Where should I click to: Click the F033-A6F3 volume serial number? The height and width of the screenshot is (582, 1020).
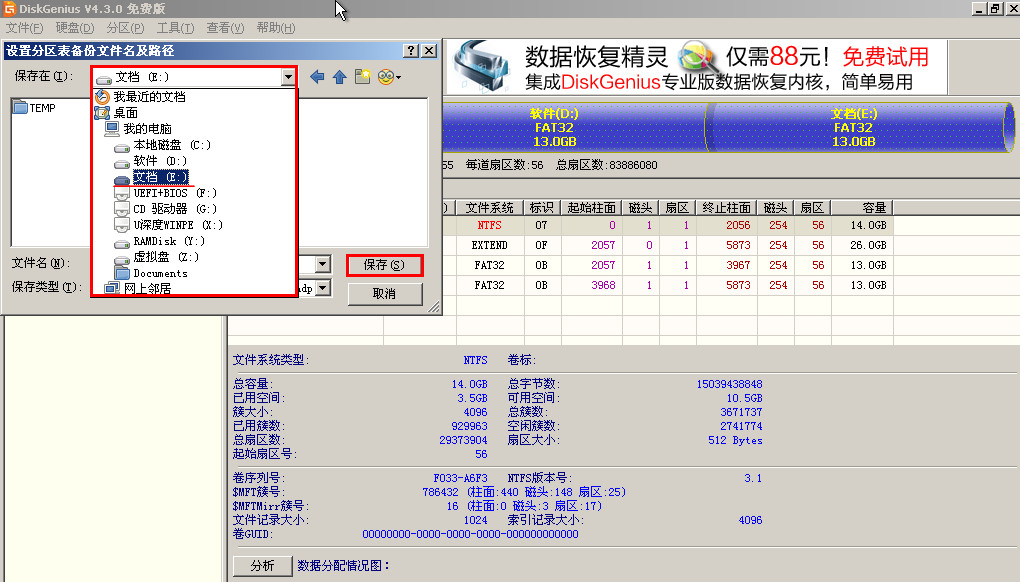(x=461, y=478)
